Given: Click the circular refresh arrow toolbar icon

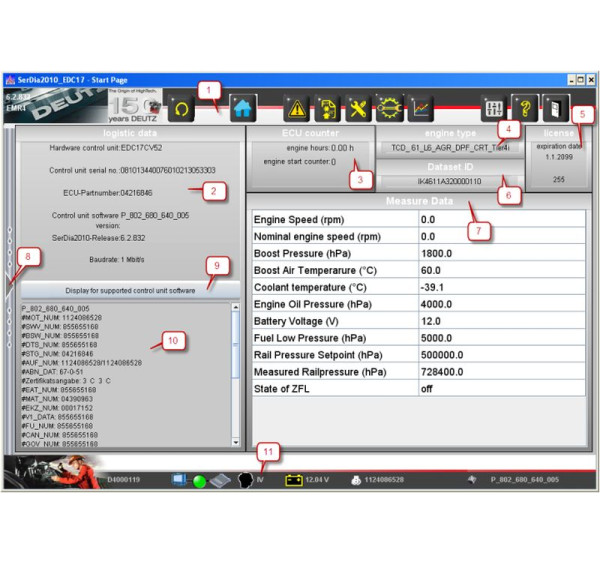Looking at the screenshot, I should click(181, 107).
